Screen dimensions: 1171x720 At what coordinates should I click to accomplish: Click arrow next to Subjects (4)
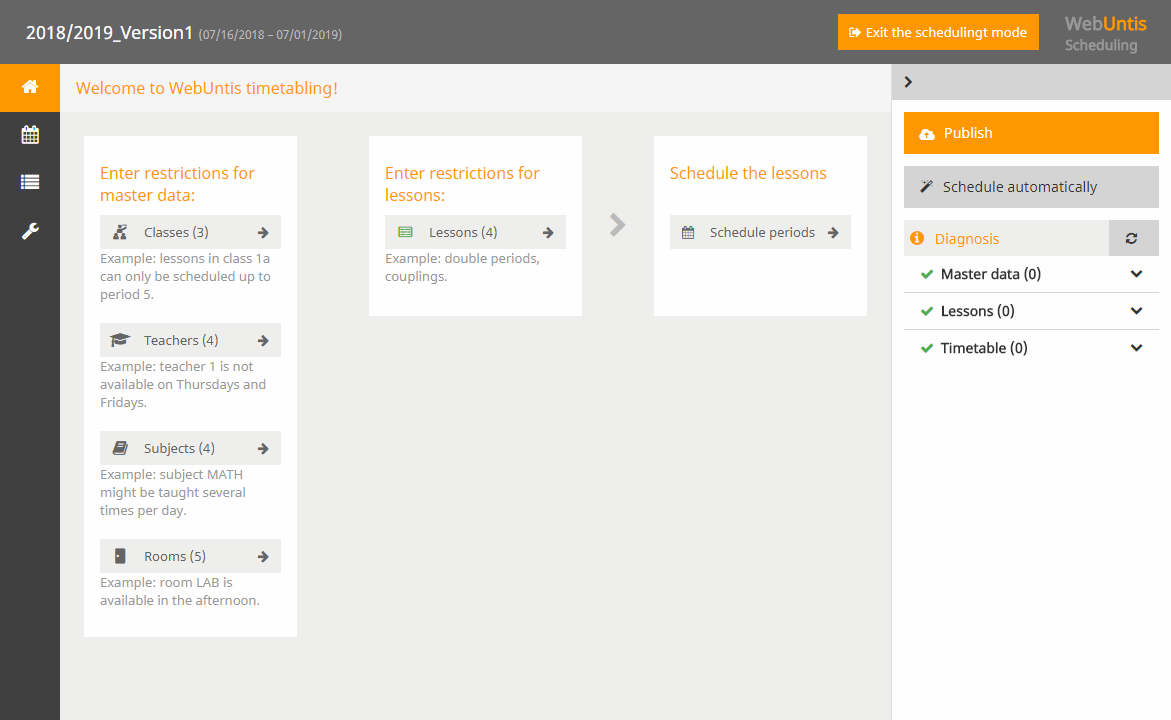tap(263, 449)
